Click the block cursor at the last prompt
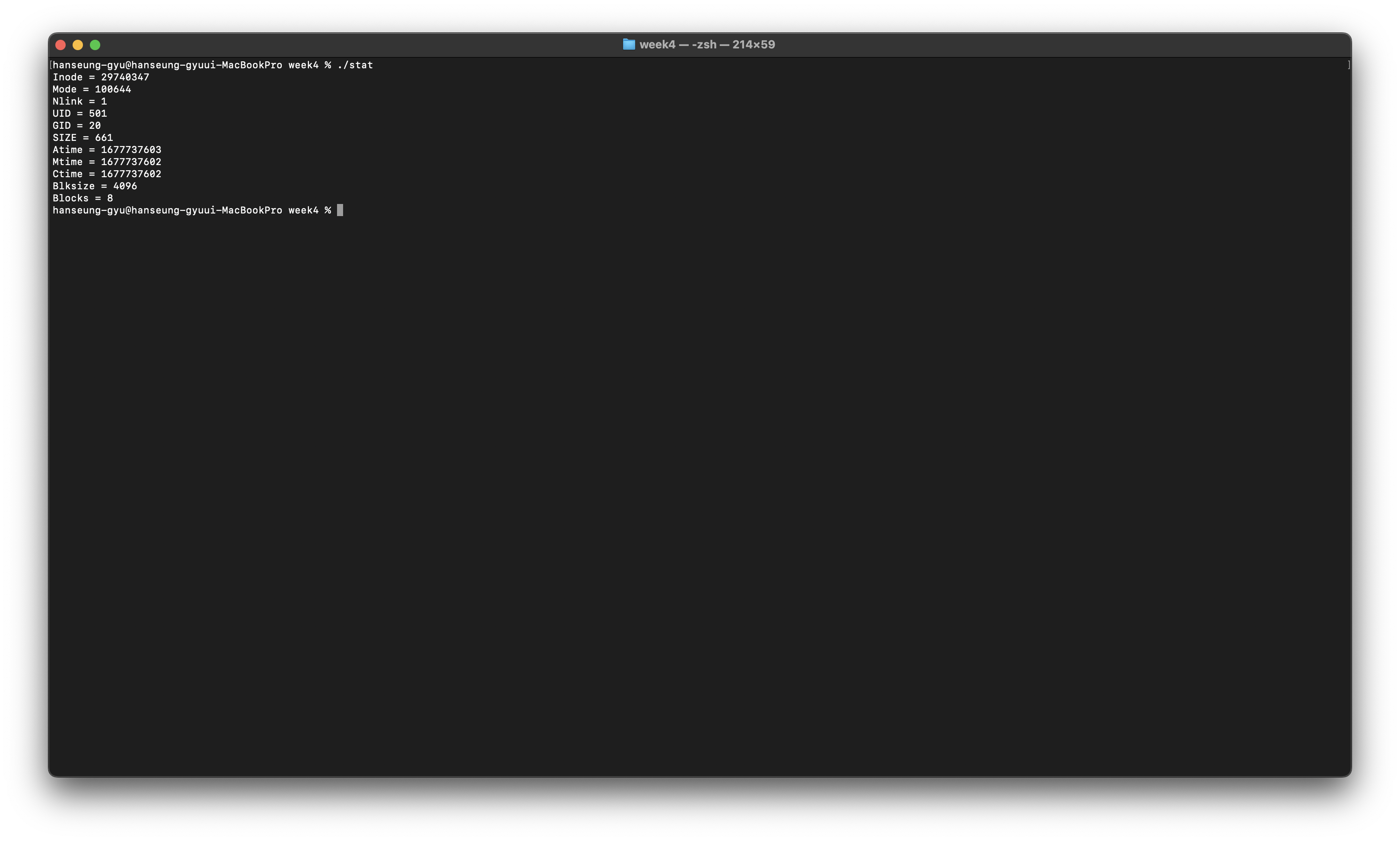 (340, 210)
